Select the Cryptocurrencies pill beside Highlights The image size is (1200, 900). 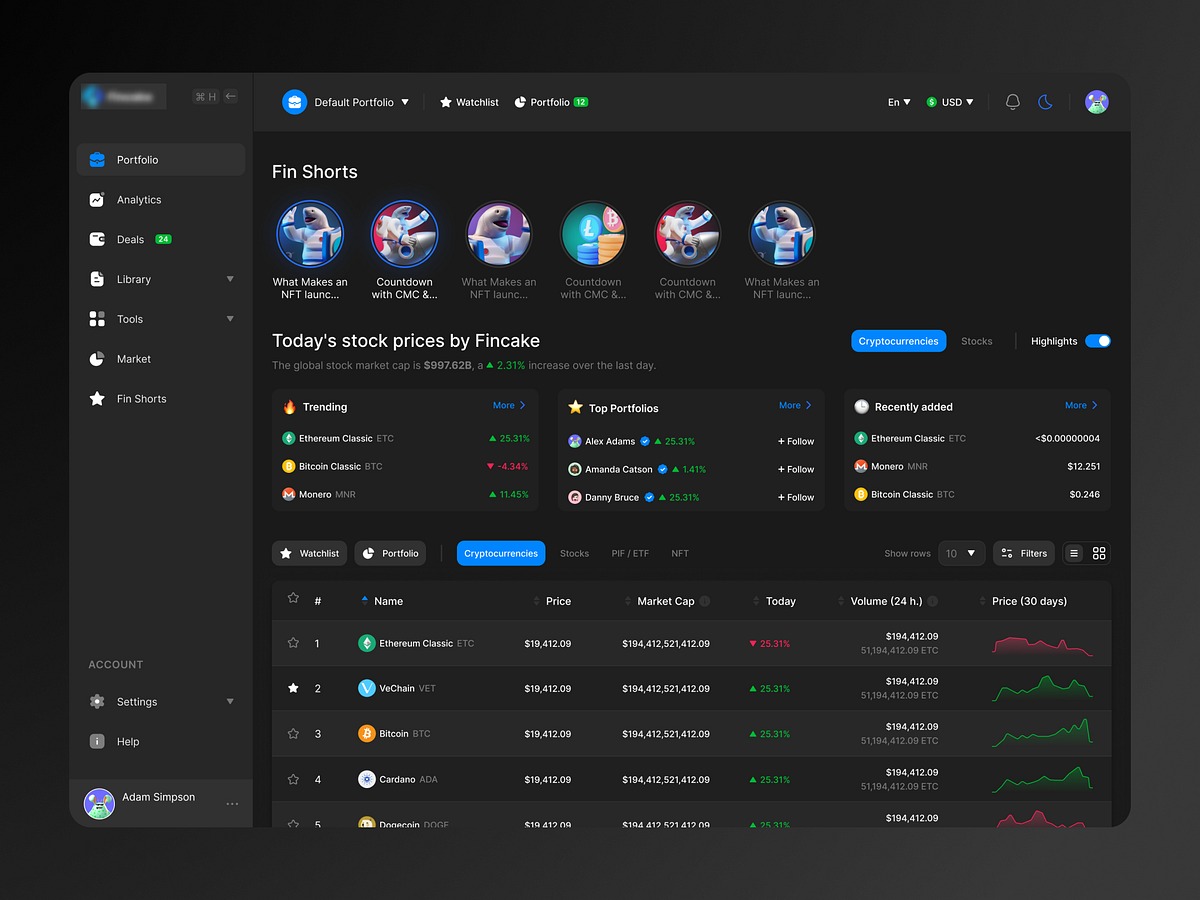pos(898,341)
